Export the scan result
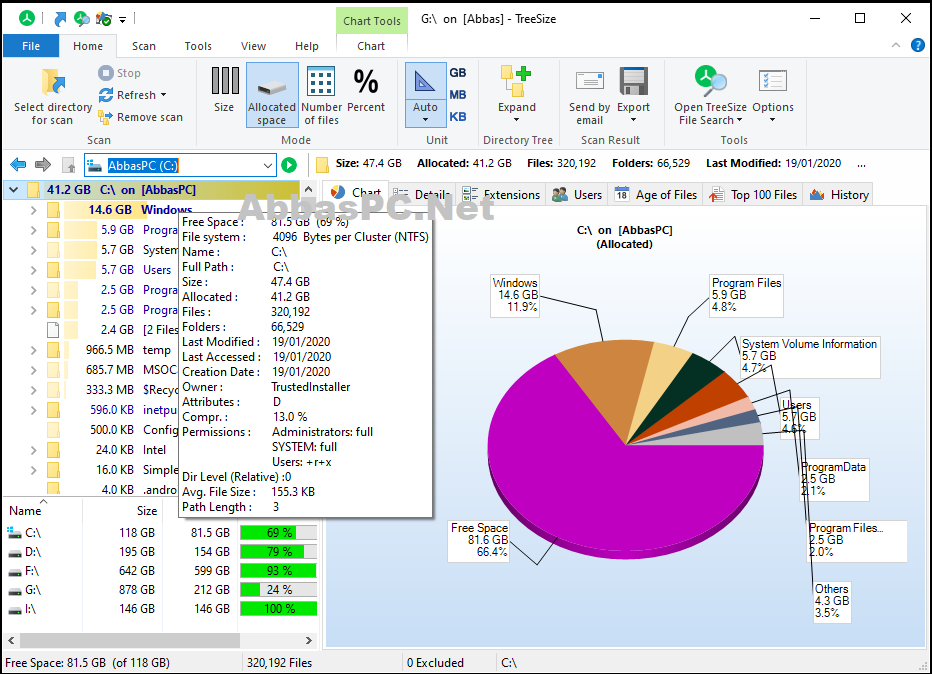The height and width of the screenshot is (674, 932). click(x=633, y=95)
